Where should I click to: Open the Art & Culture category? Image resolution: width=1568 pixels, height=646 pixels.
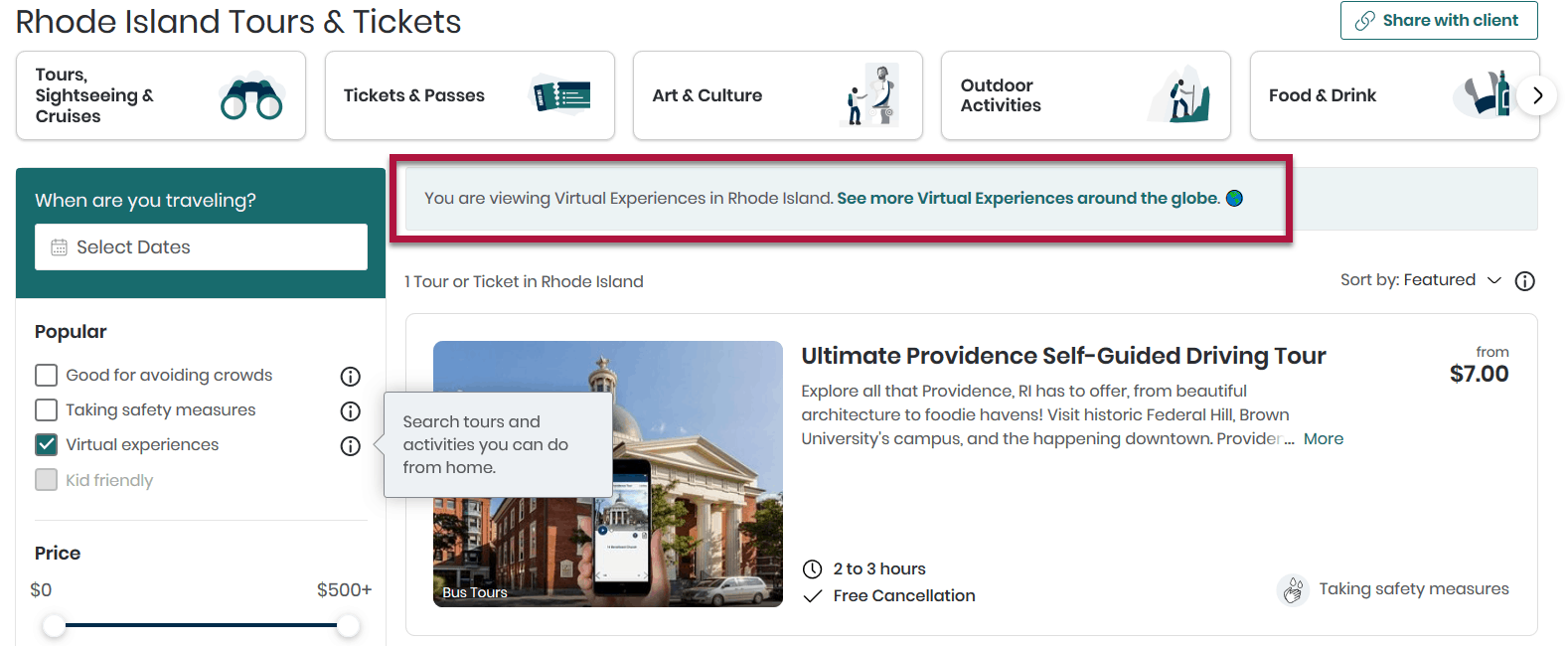pyautogui.click(x=778, y=95)
